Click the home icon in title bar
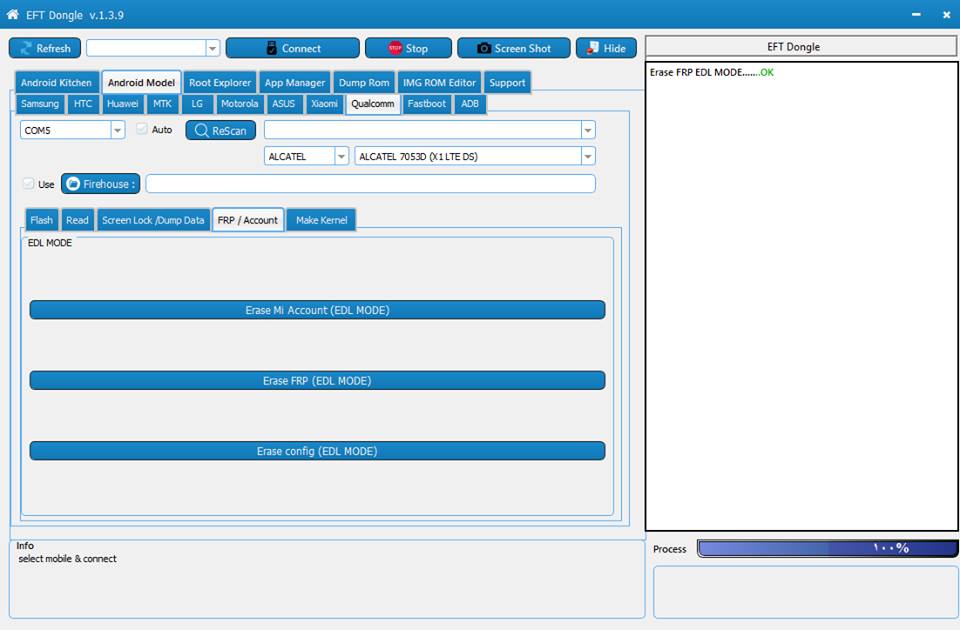Screen dimensions: 960x630 pos(12,14)
